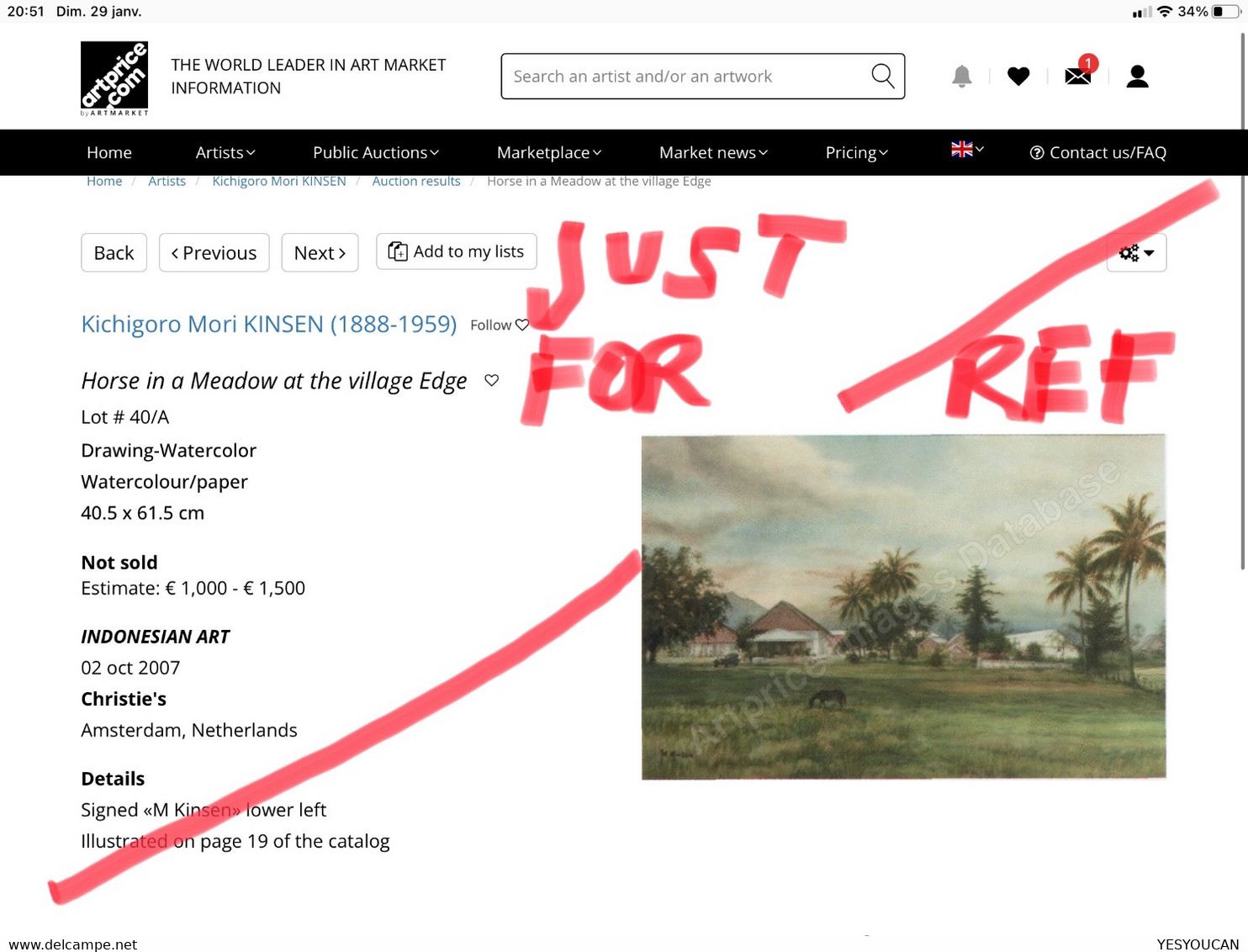The height and width of the screenshot is (952, 1248).
Task: Select 'Amsterdam, Netherlands' location text
Action: [x=189, y=730]
